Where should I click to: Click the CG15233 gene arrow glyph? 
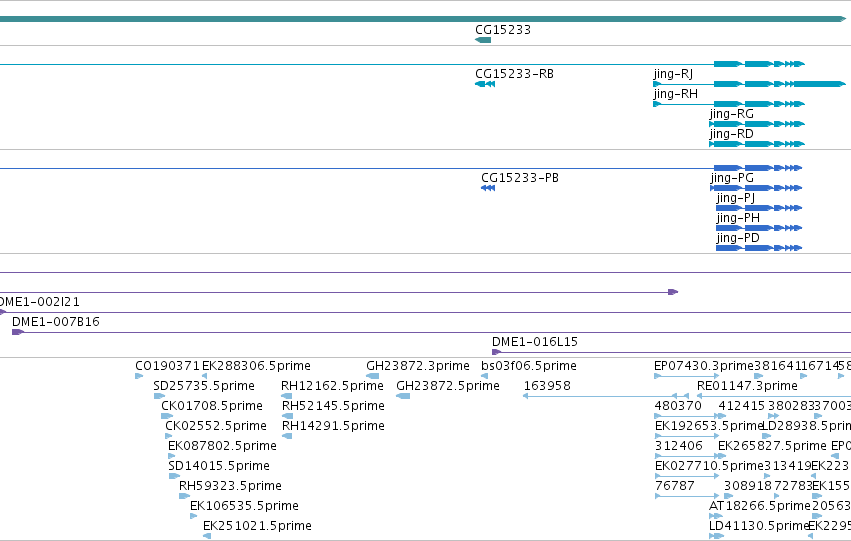(482, 40)
